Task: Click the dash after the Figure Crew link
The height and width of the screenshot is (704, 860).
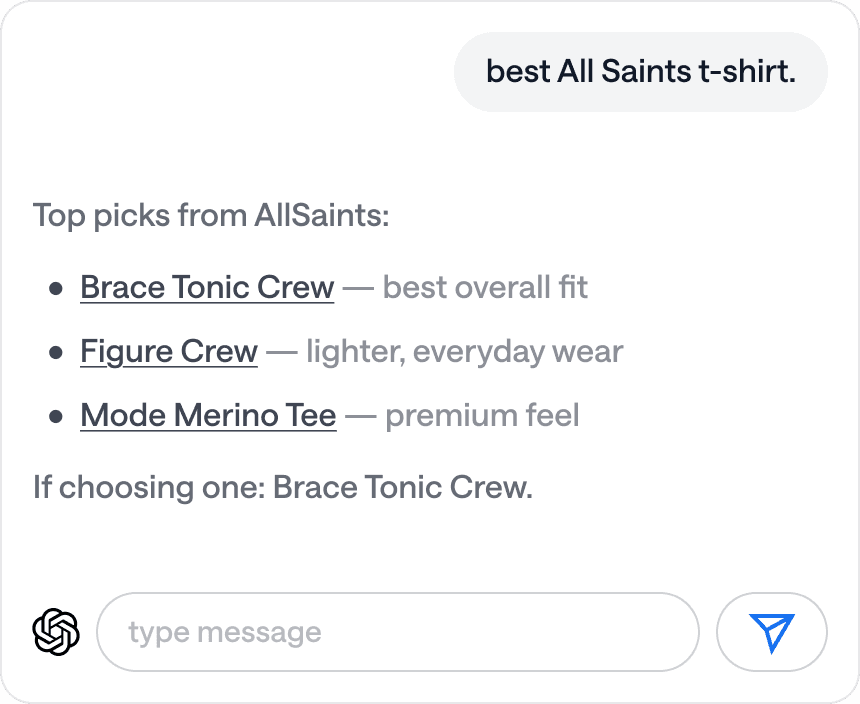Action: [282, 352]
